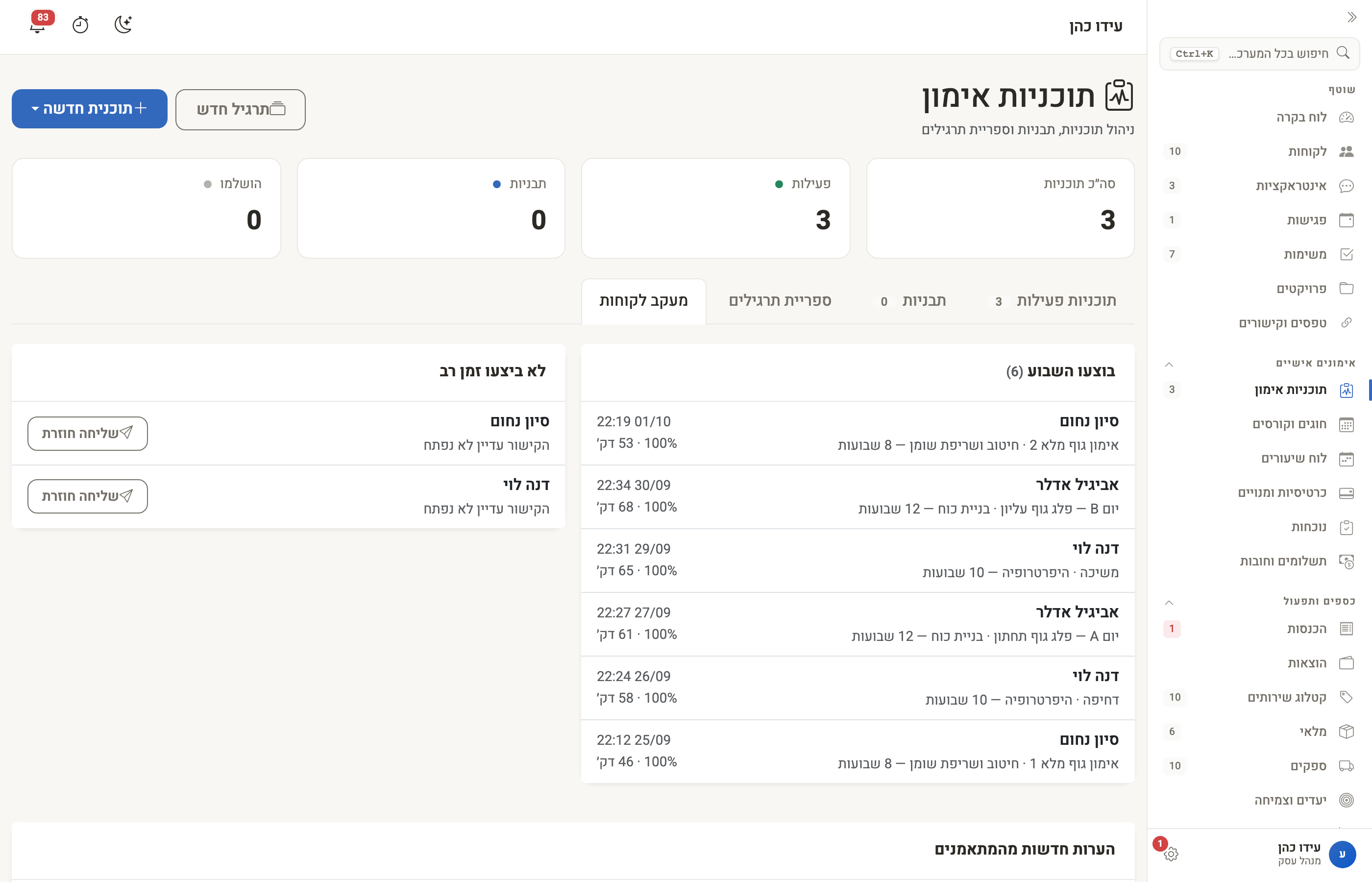This screenshot has height=882, width=1372.
Task: Open settings gear with red badge
Action: point(1171,854)
